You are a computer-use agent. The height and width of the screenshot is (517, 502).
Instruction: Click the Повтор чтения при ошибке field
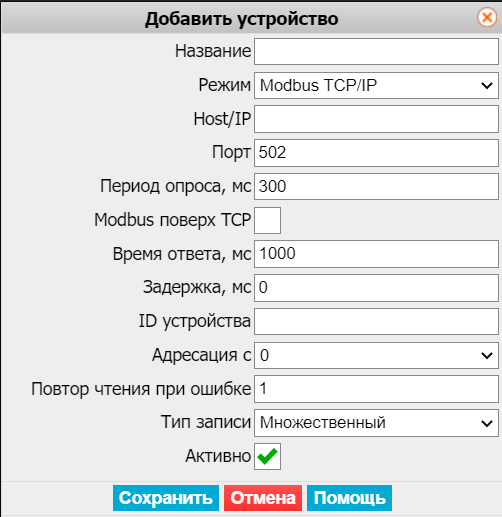point(376,389)
